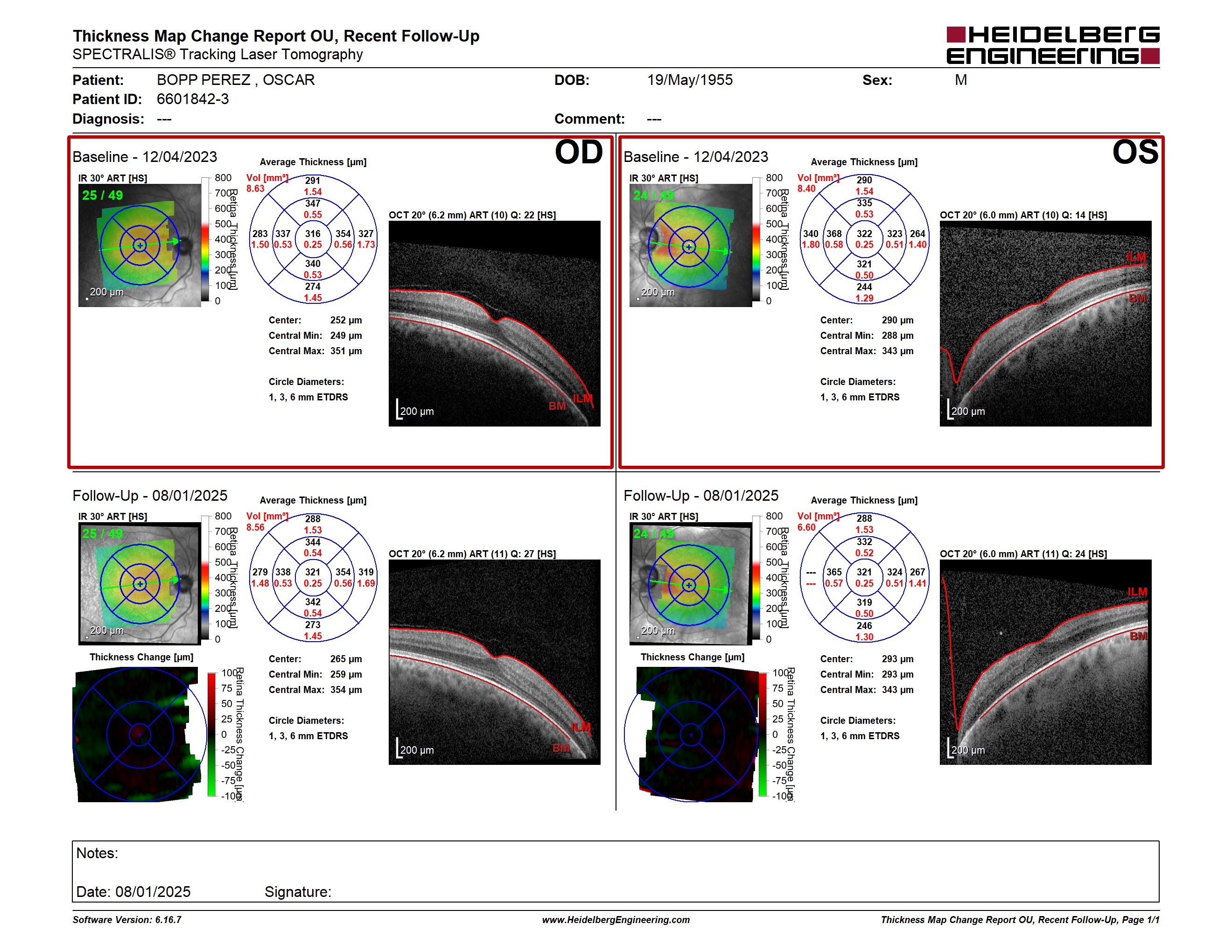The image size is (1232, 952).
Task: Click OD follow-up Central Max 354 µm
Action: 346,689
